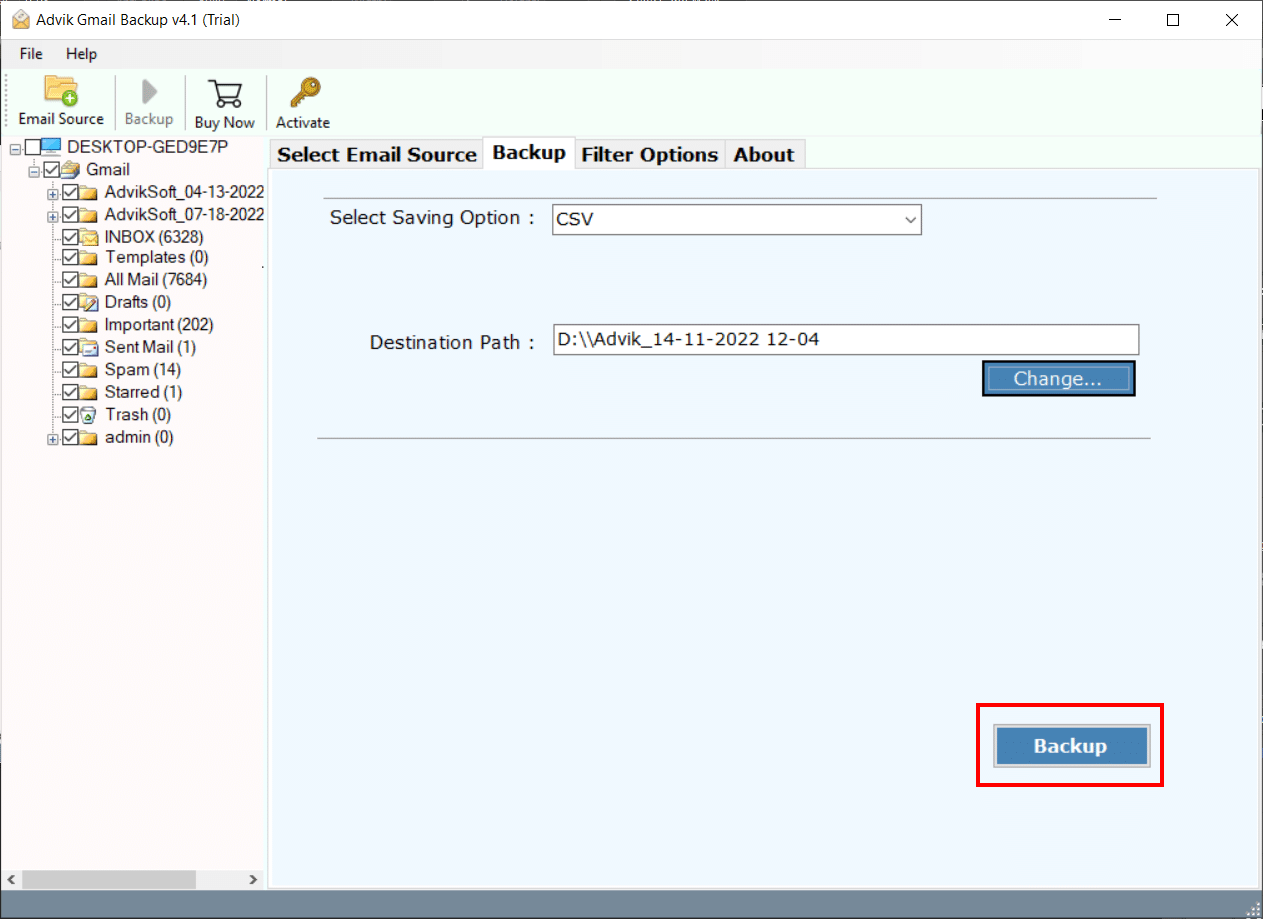The height and width of the screenshot is (919, 1263).
Task: Uncheck the Drafts (0) checkbox
Action: coord(71,302)
